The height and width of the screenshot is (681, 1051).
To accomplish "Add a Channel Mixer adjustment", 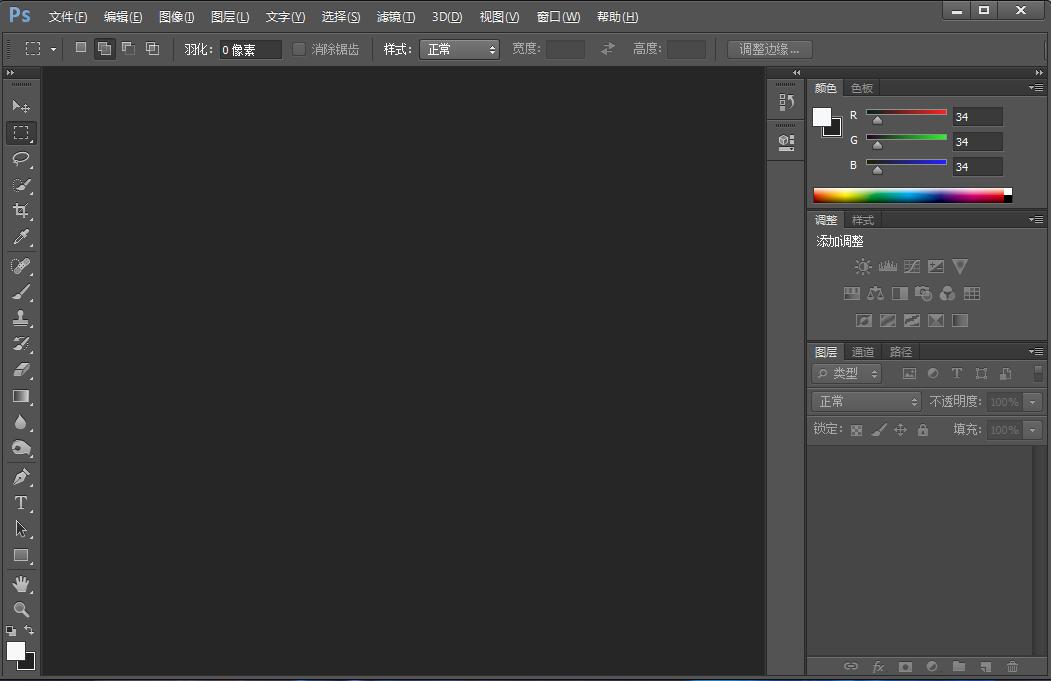I will [x=947, y=294].
